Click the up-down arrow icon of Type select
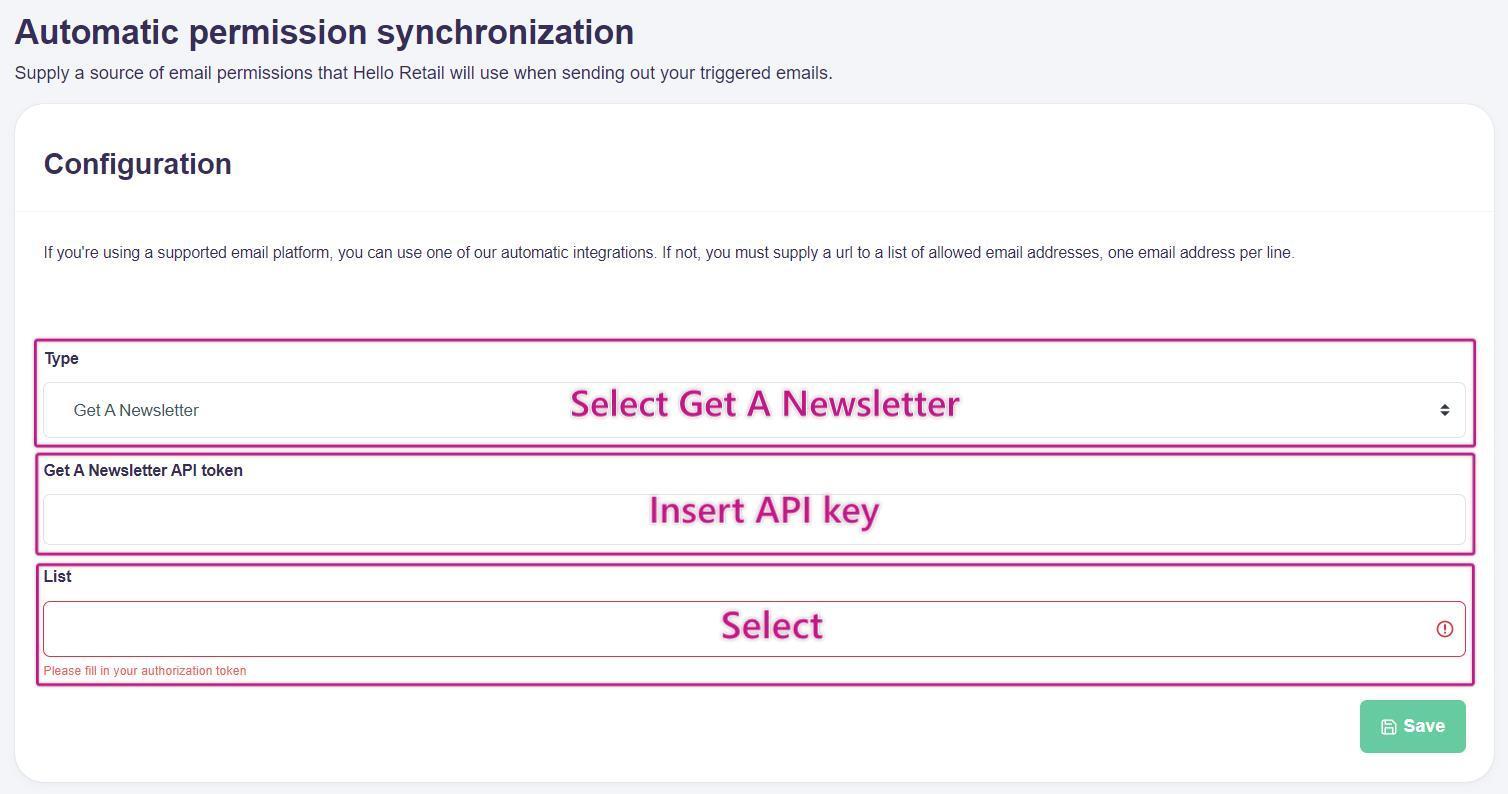This screenshot has height=794, width=1508. pyautogui.click(x=1444, y=410)
